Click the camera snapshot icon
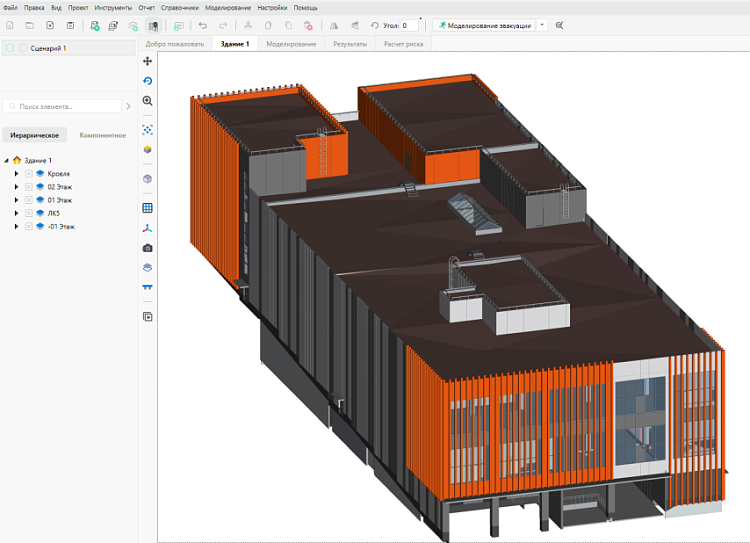Screen dimensions: 750x543 point(147,247)
